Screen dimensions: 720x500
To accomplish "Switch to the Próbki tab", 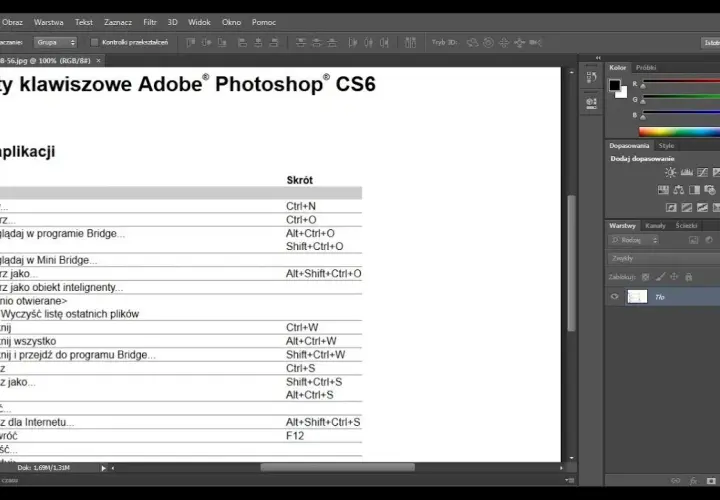I will (x=646, y=67).
